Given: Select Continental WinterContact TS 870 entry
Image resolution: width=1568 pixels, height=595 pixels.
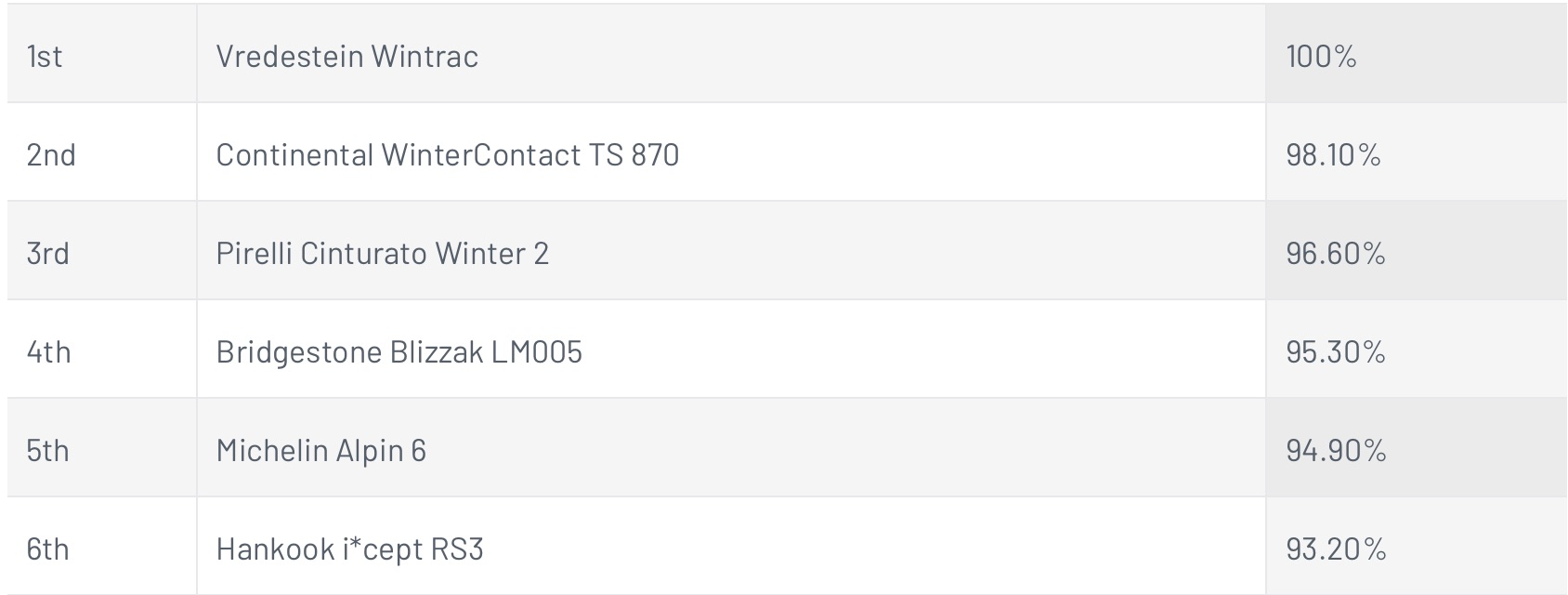Looking at the screenshot, I should [447, 155].
